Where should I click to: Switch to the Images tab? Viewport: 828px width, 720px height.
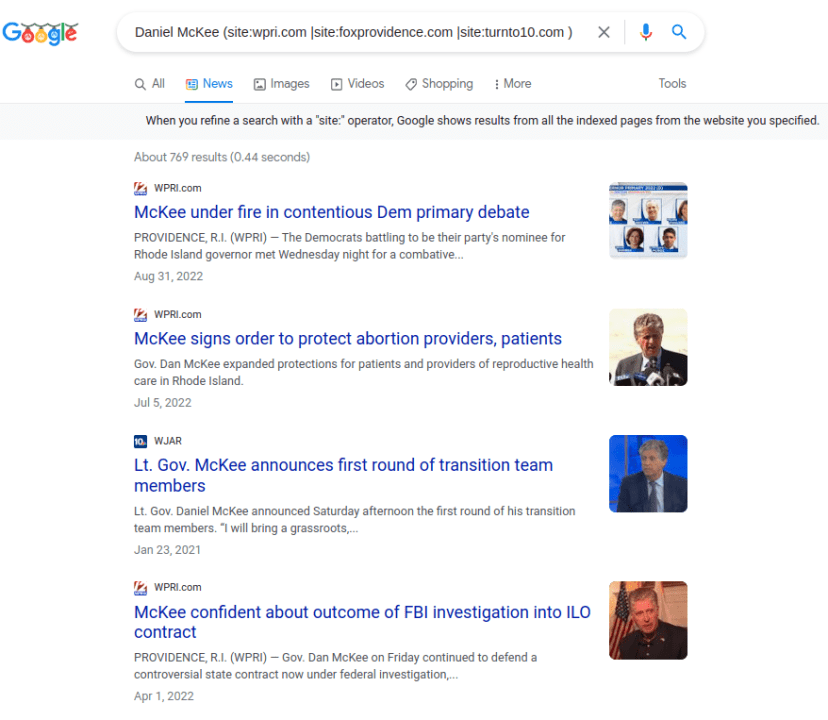pyautogui.click(x=281, y=84)
